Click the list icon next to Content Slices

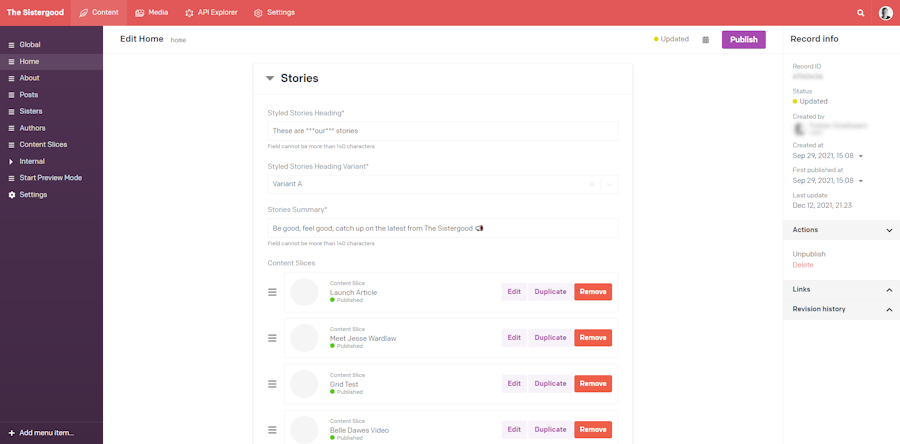point(11,145)
